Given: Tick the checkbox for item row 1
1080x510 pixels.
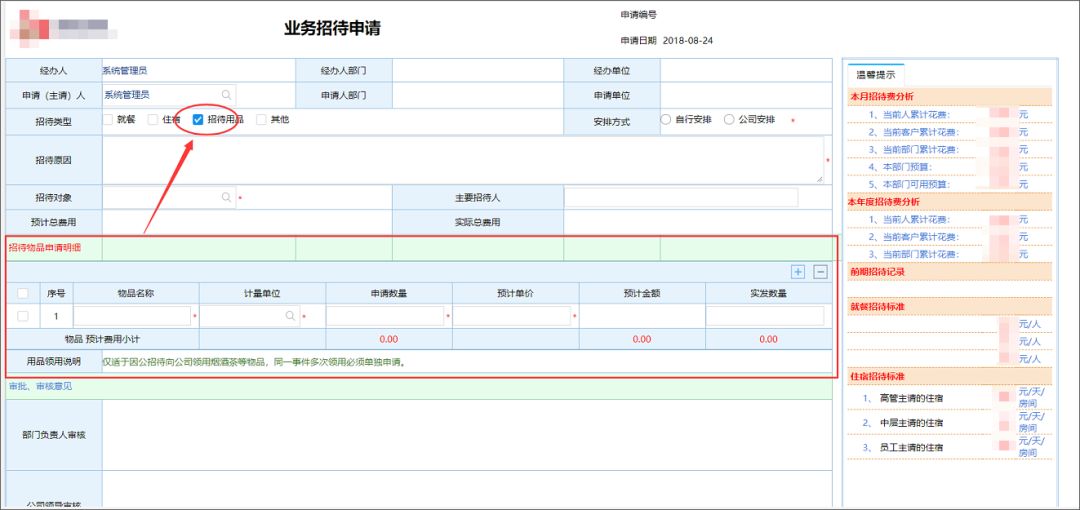Looking at the screenshot, I should [23, 316].
